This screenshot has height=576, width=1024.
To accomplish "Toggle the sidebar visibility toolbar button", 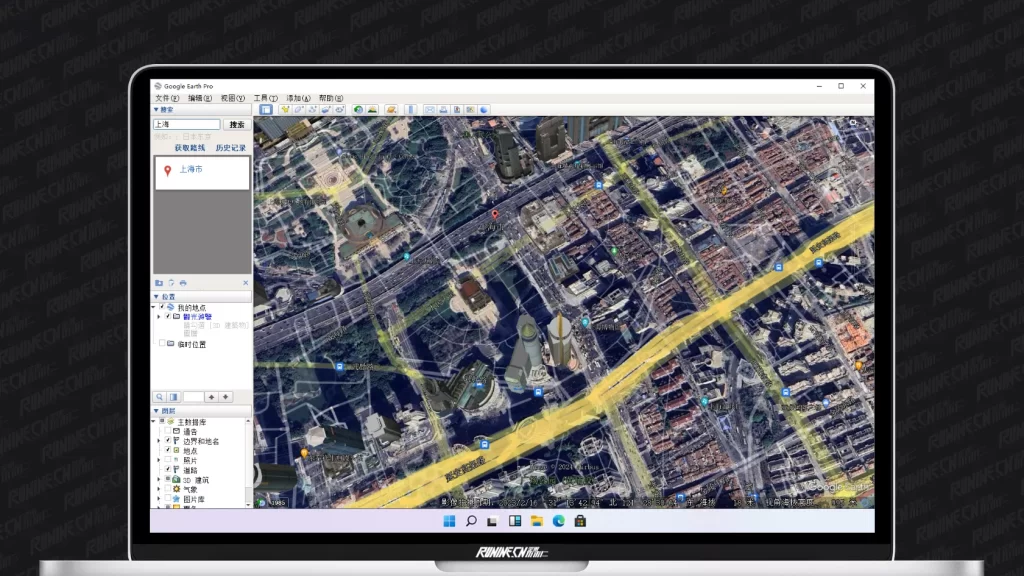I will (267, 109).
